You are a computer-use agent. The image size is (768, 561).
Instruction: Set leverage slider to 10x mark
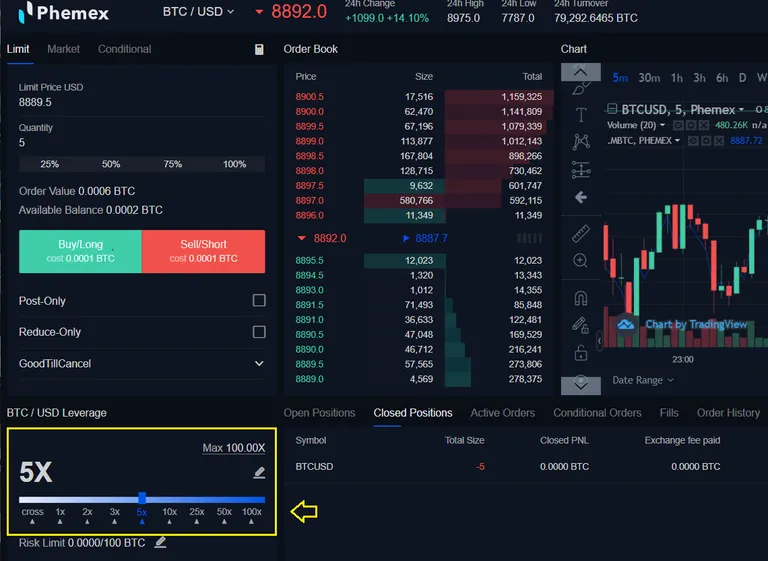click(x=169, y=515)
